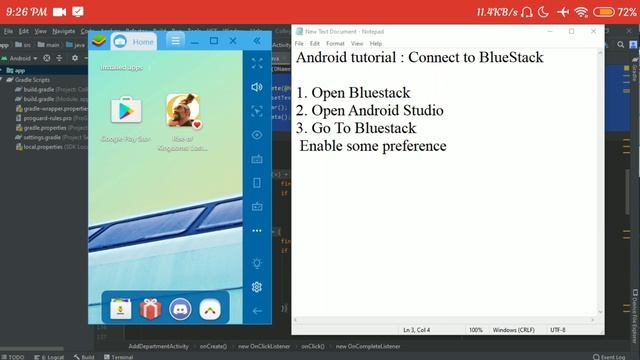Screen dimensions: 640x360
Task: Click the '100%' zoom status in Notepad
Action: (x=476, y=330)
